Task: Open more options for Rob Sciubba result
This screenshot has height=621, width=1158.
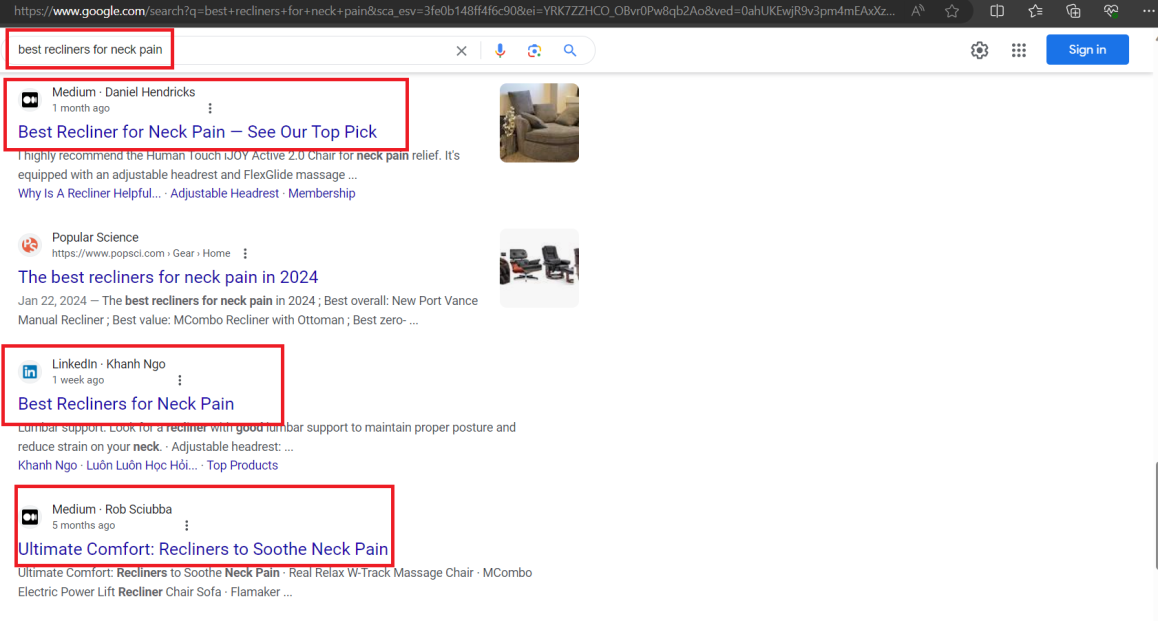Action: [x=186, y=526]
